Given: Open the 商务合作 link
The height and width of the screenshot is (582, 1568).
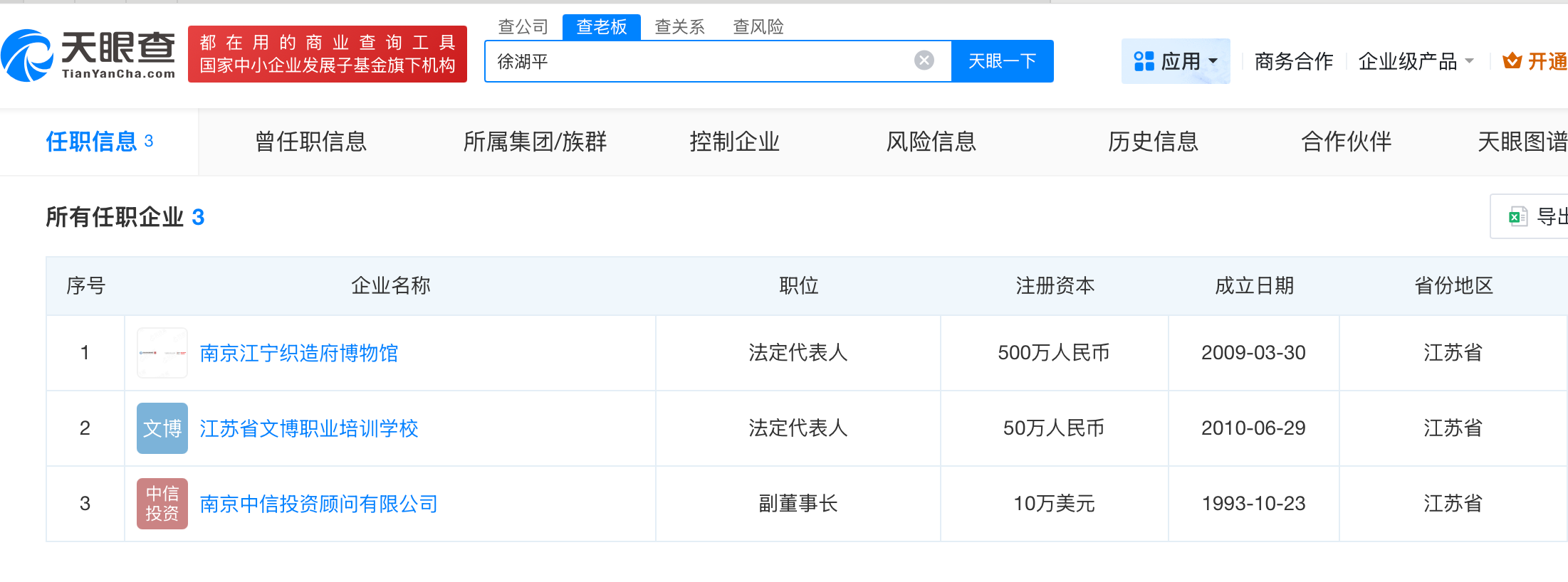Looking at the screenshot, I should click(1294, 61).
